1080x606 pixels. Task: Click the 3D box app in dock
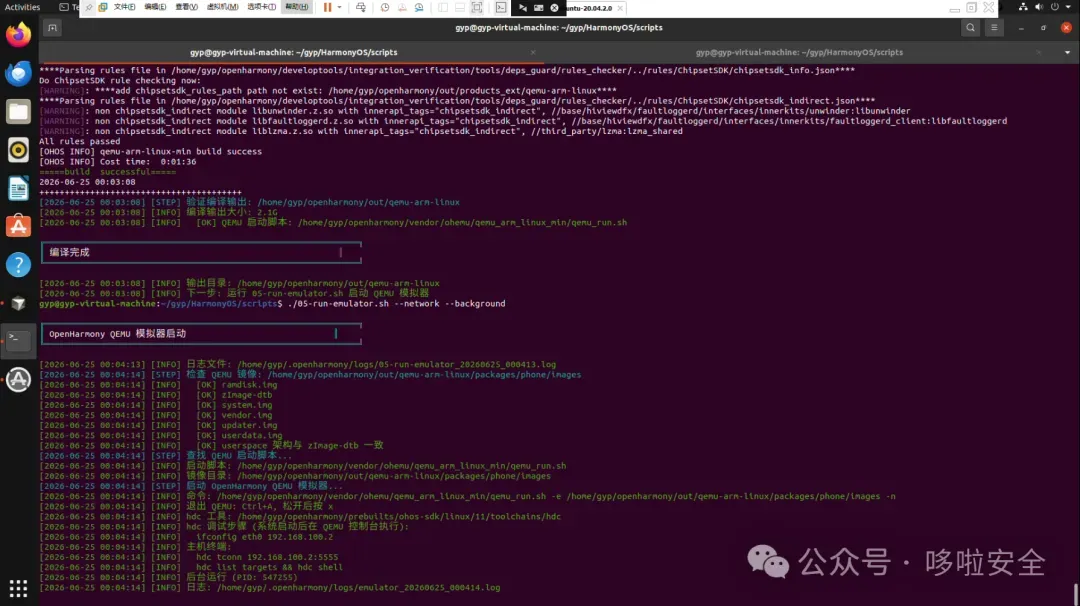click(19, 303)
